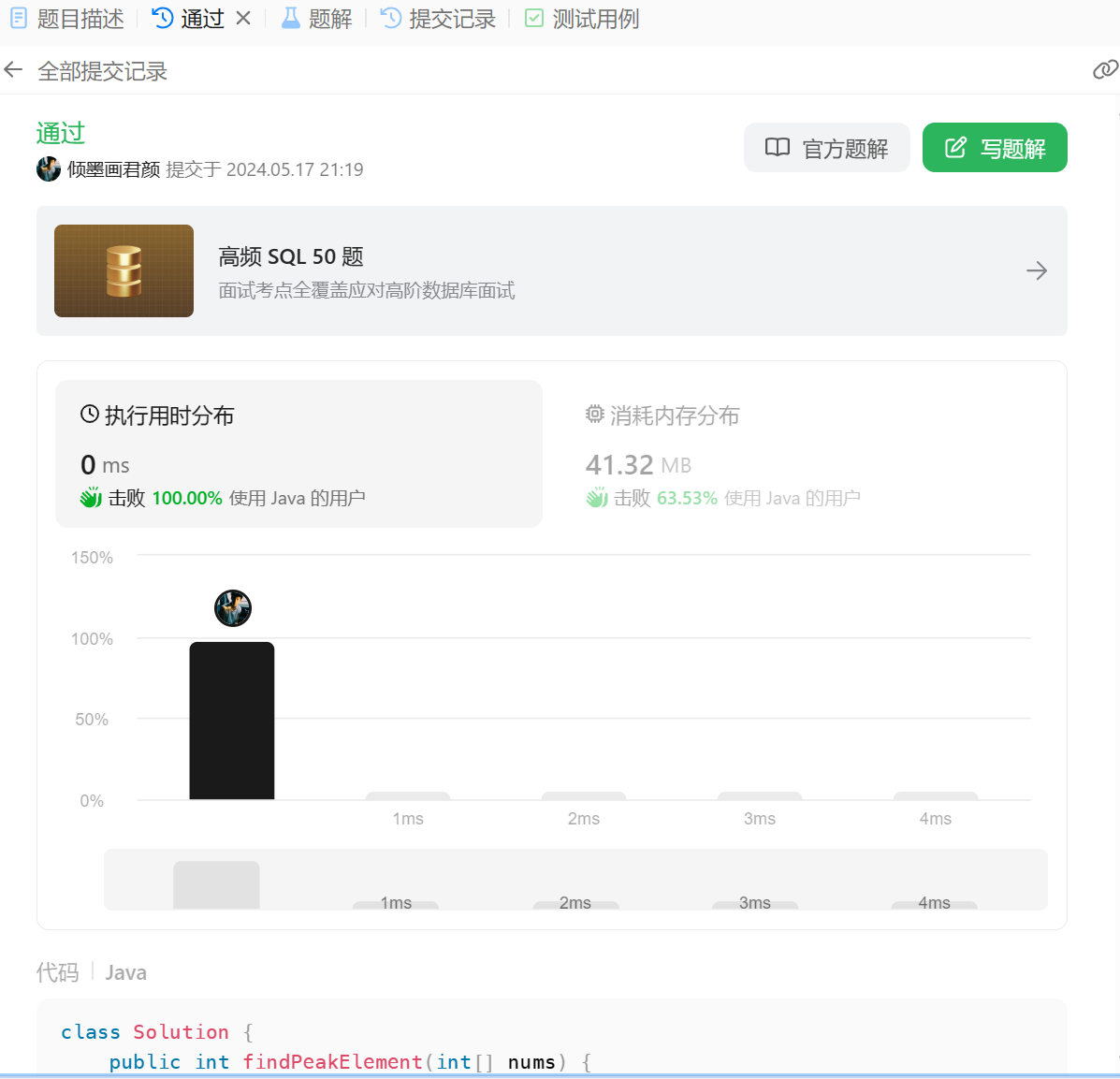The width and height of the screenshot is (1120, 1079).
Task: Click 3ms on the lower range slider
Action: tap(754, 903)
